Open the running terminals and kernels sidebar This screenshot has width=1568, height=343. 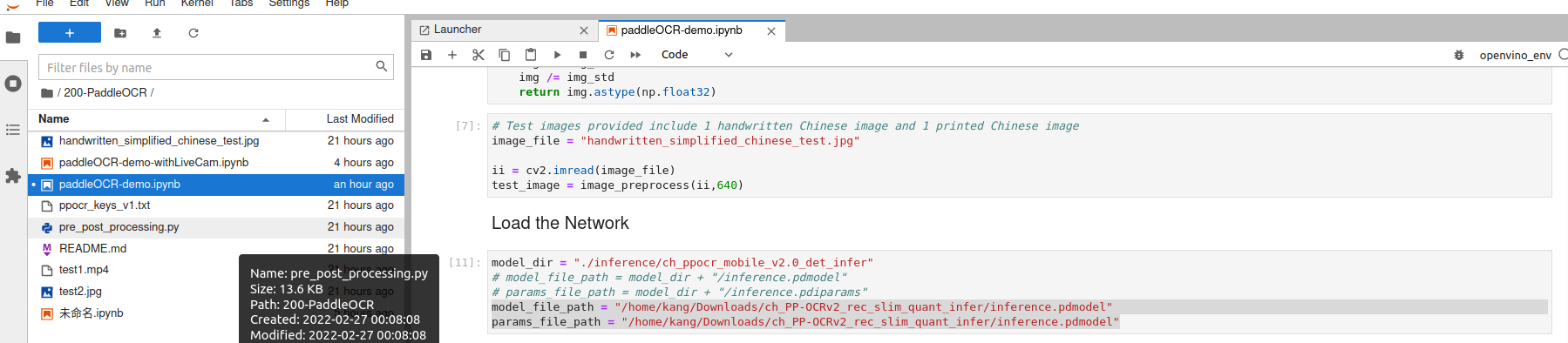click(13, 84)
